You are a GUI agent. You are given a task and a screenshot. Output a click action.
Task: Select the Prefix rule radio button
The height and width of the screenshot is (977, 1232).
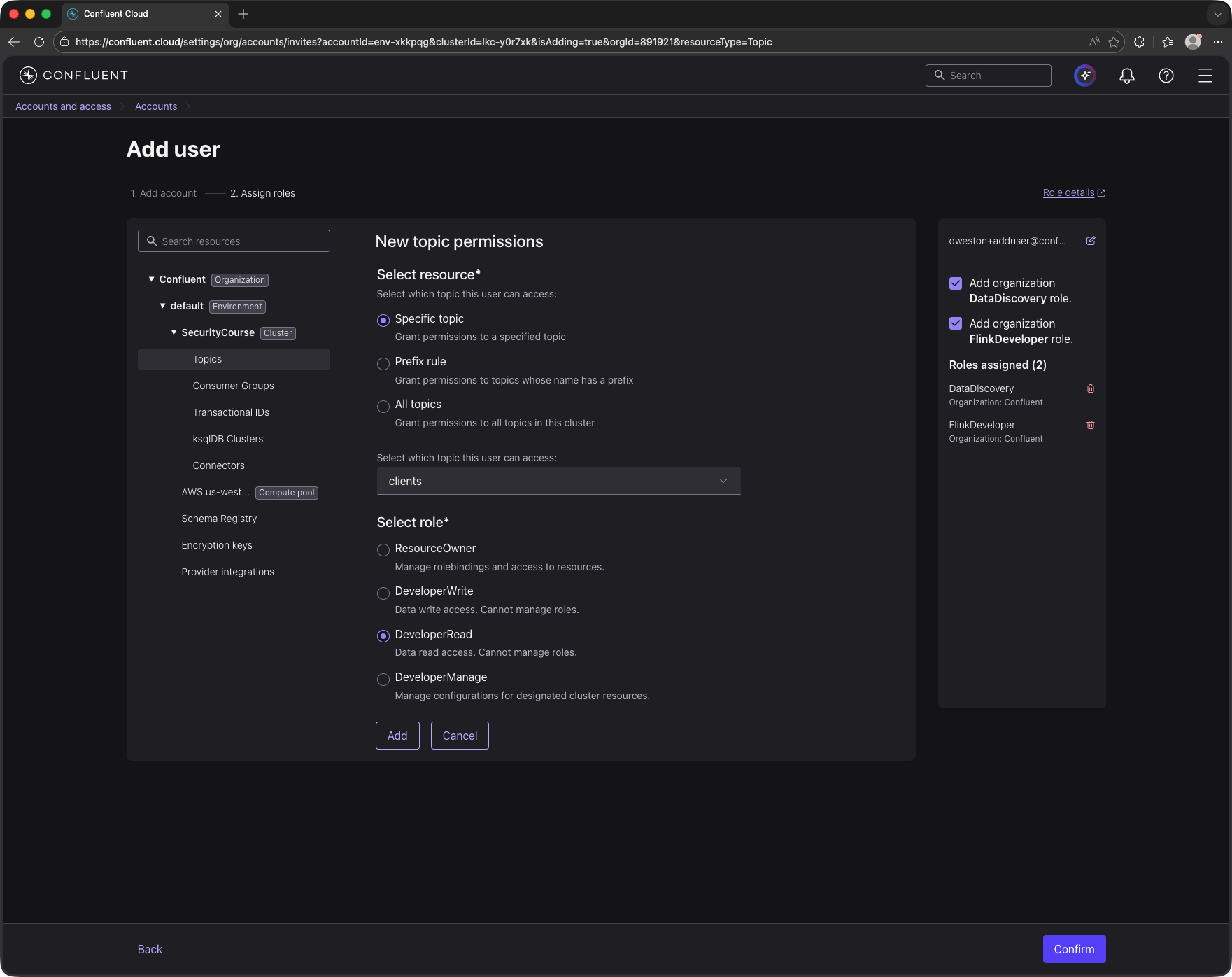(x=383, y=364)
